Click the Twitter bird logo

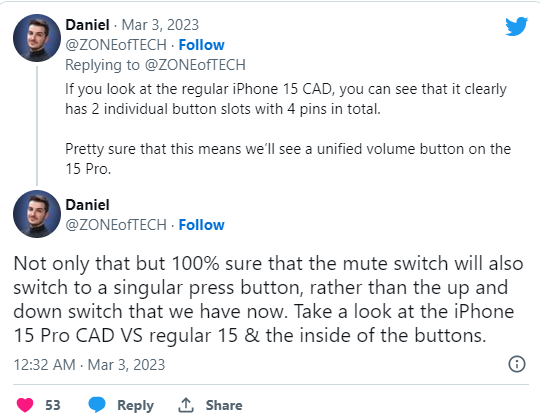516,26
